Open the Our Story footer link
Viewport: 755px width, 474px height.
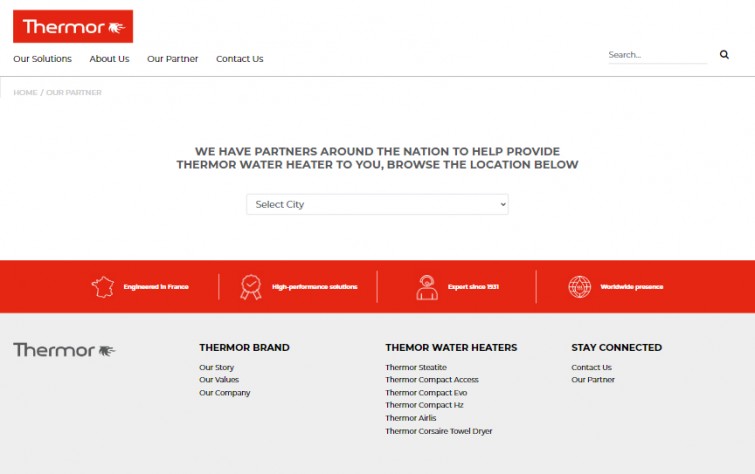tap(217, 367)
